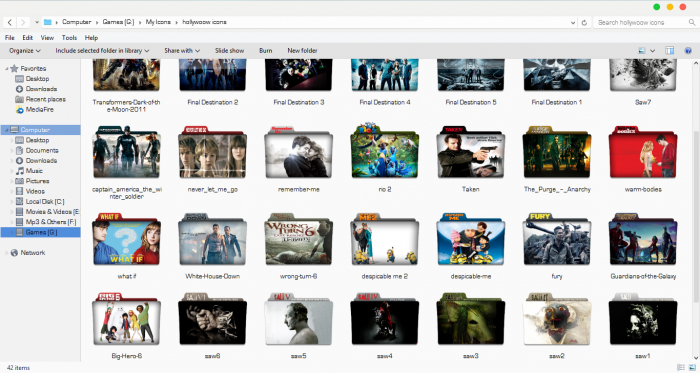Image resolution: width=700 pixels, height=373 pixels.
Task: Open the what if folder icon
Action: pyautogui.click(x=126, y=239)
